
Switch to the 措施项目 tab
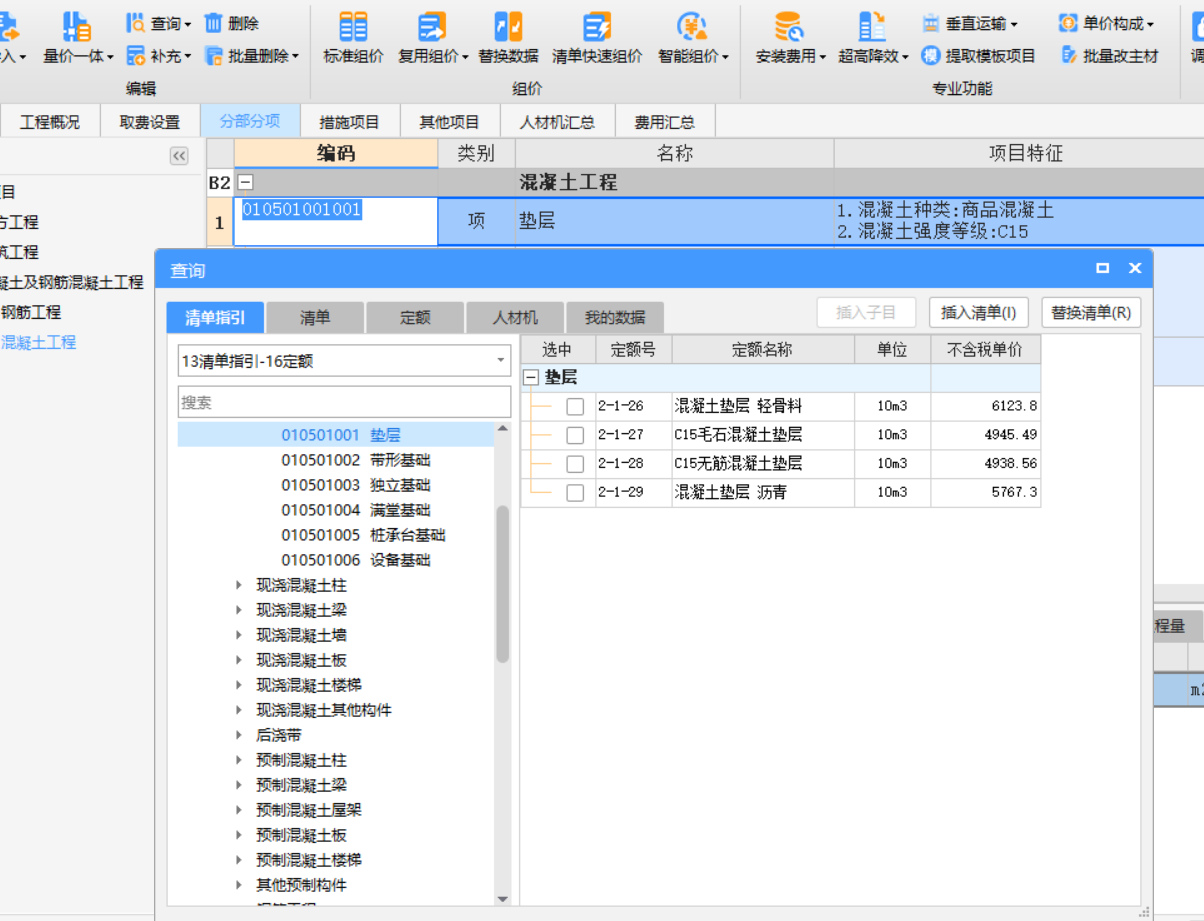click(x=350, y=122)
